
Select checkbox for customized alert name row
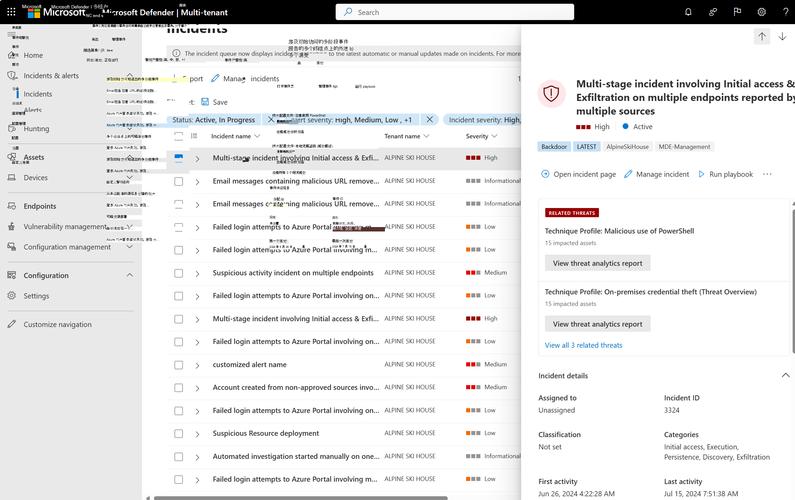179,365
